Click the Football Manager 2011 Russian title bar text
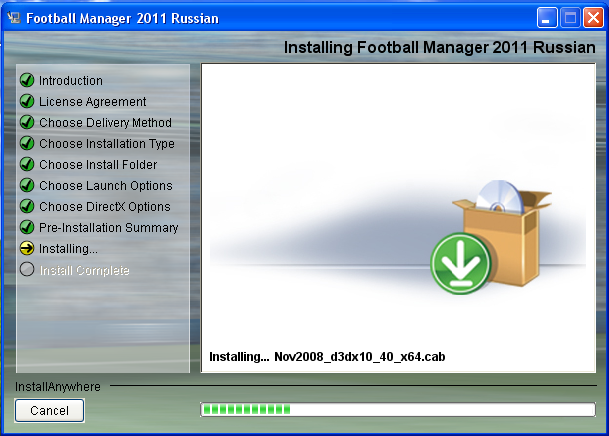 pos(122,18)
